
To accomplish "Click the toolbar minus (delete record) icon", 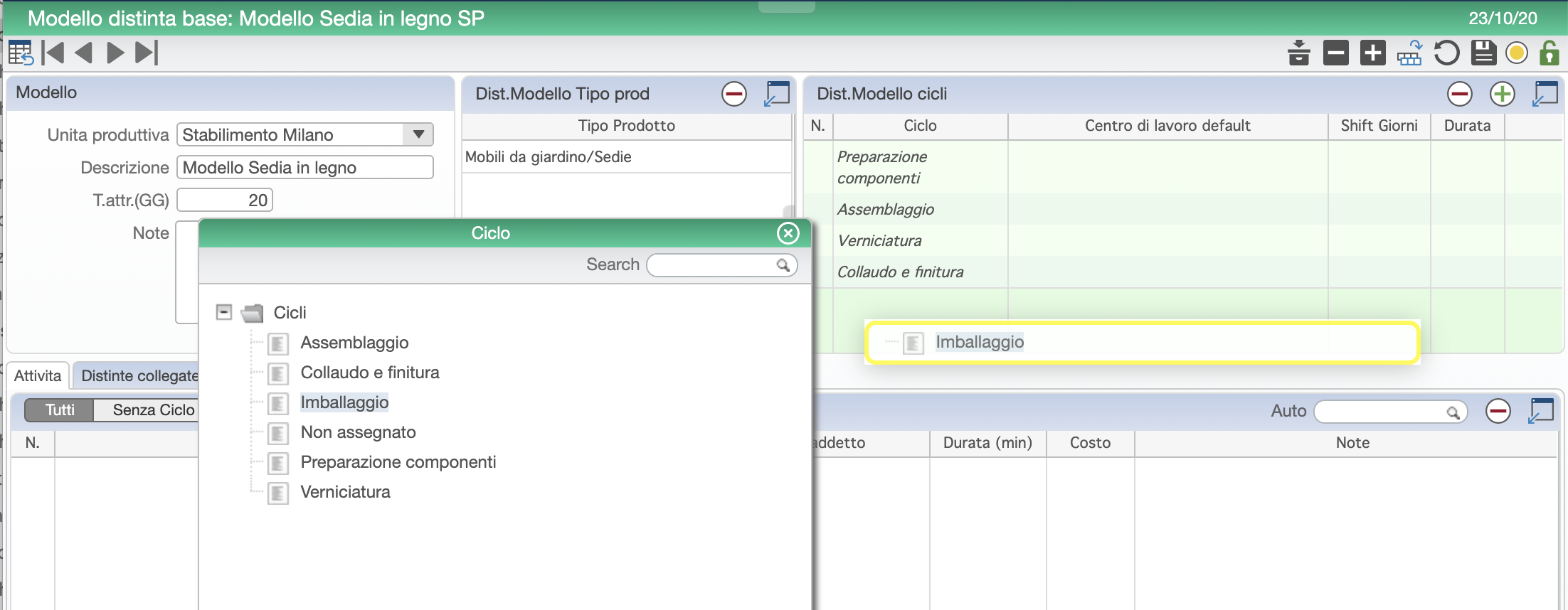I will coord(1336,53).
